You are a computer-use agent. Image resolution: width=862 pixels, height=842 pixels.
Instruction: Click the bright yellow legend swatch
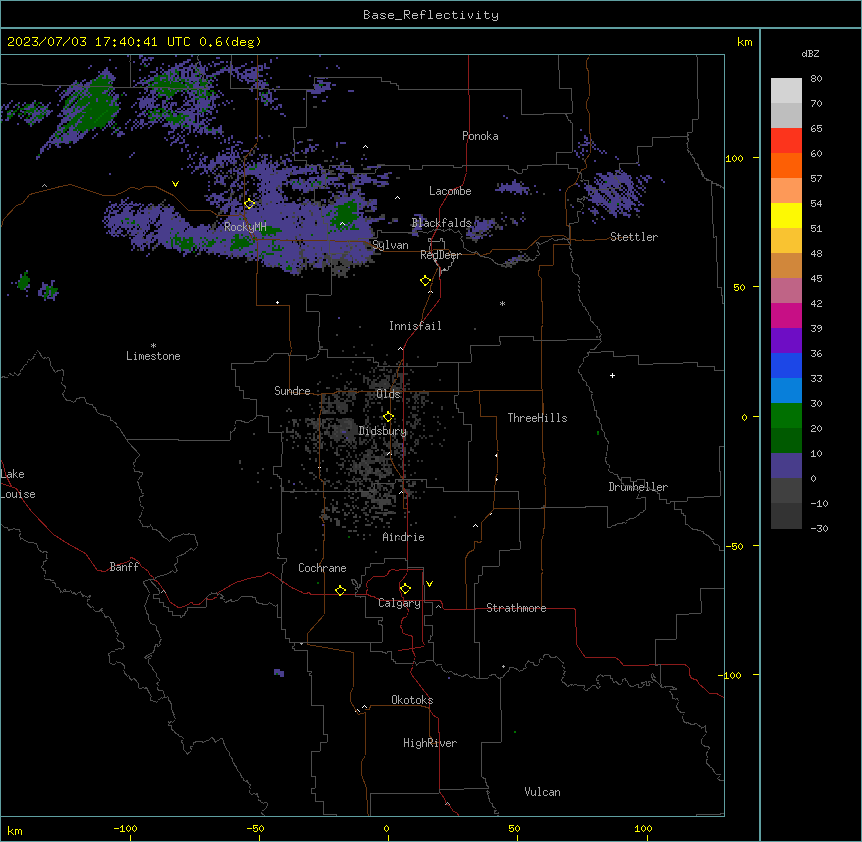pos(786,215)
